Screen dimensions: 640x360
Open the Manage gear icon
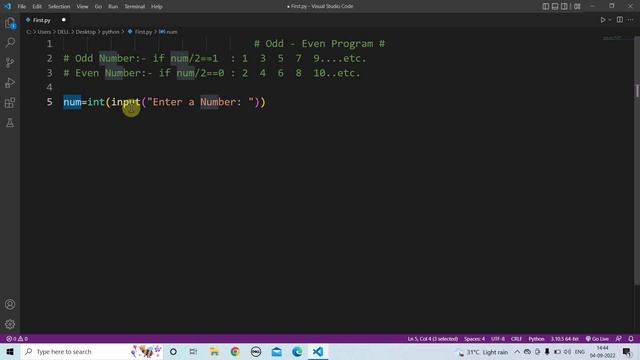point(10,324)
